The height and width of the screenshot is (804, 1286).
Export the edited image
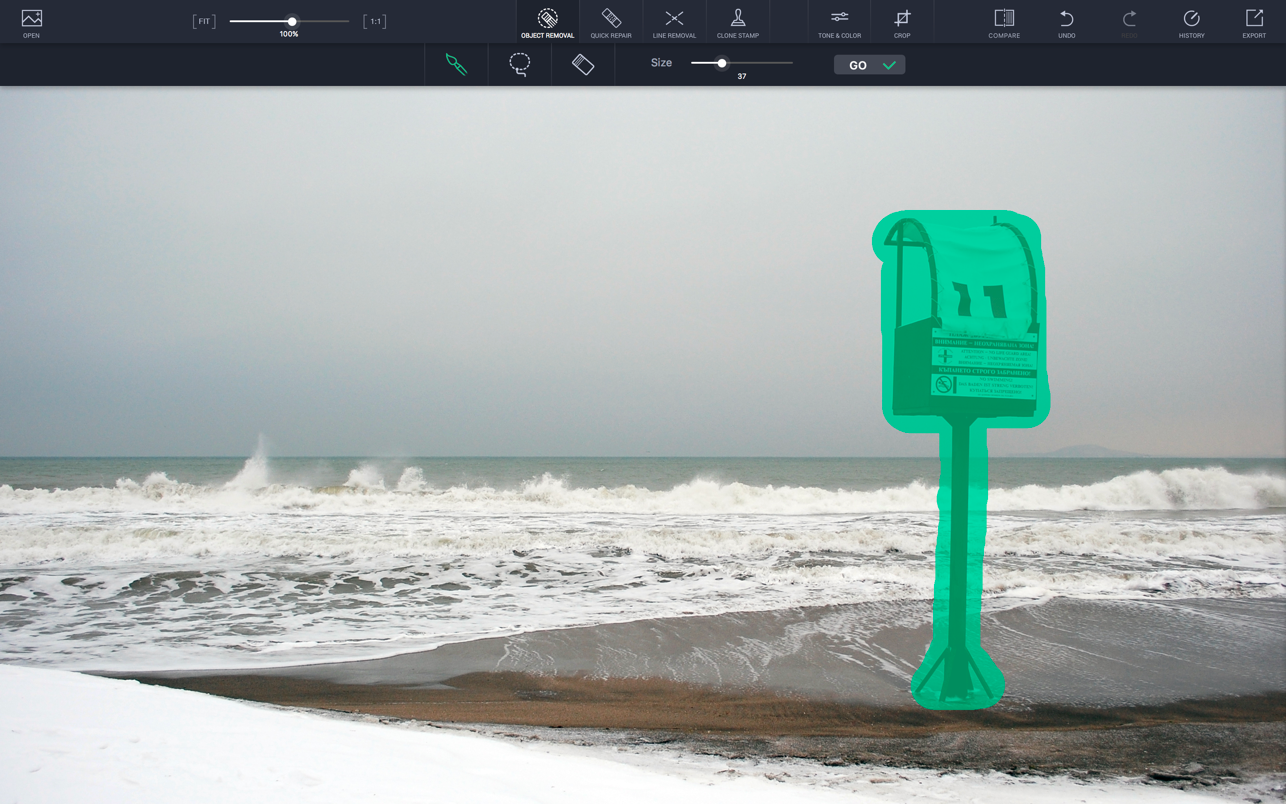coord(1254,22)
